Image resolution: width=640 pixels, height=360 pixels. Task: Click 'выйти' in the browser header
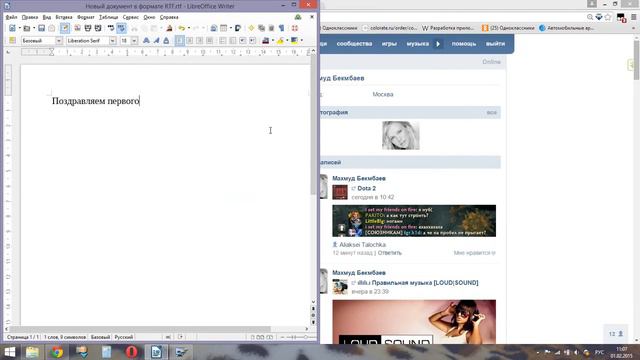[495, 44]
